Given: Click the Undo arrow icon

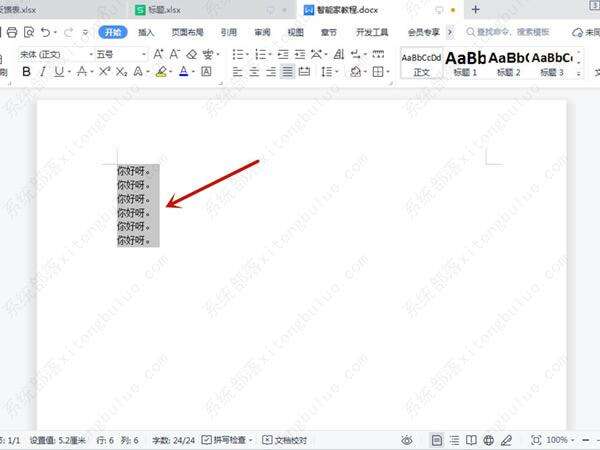Looking at the screenshot, I should 46,33.
